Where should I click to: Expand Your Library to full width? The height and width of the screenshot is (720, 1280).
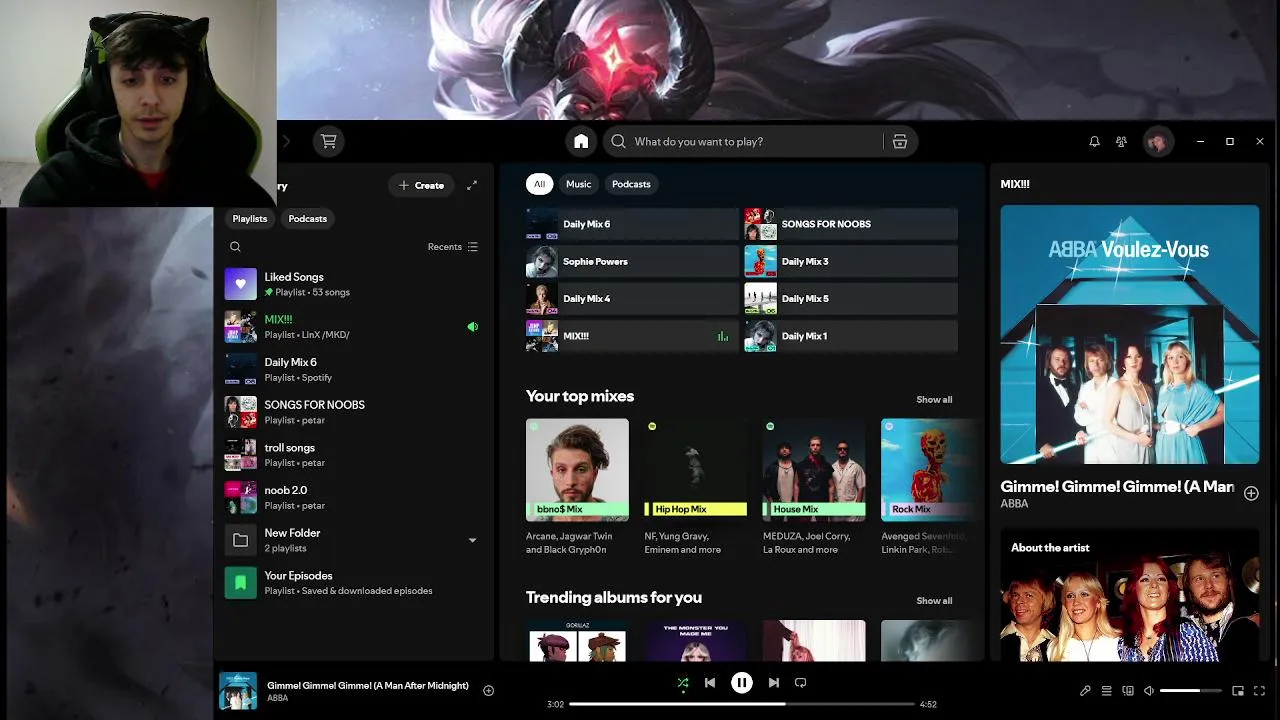[x=472, y=185]
